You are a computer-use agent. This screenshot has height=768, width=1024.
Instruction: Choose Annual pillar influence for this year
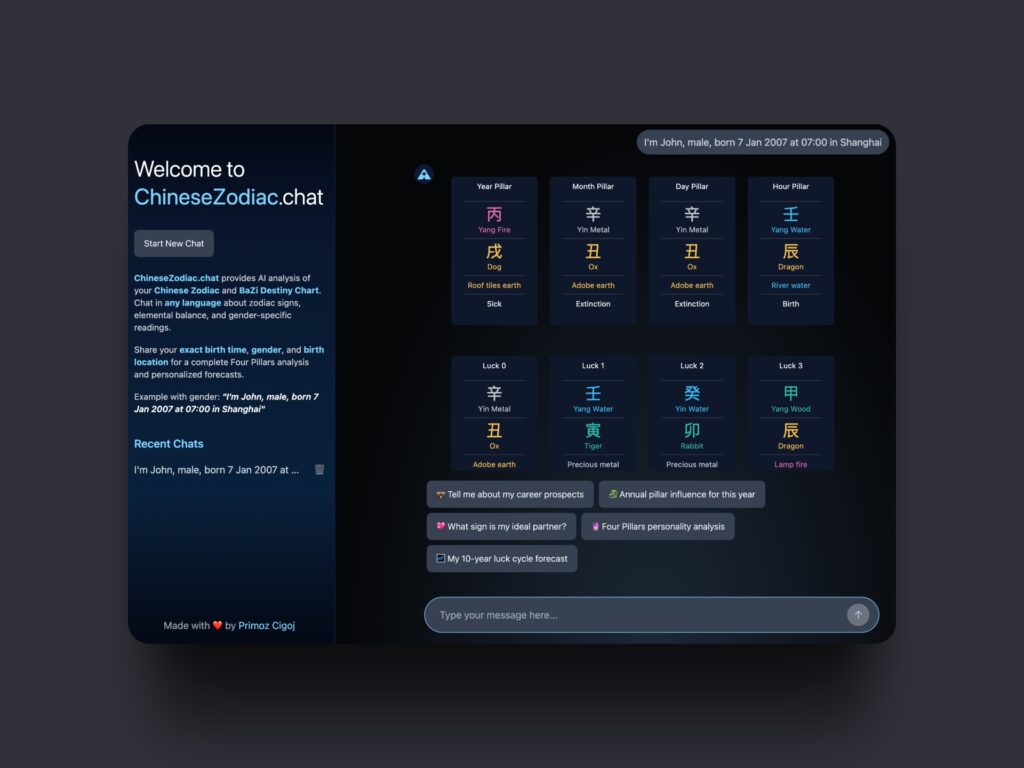[x=682, y=494]
